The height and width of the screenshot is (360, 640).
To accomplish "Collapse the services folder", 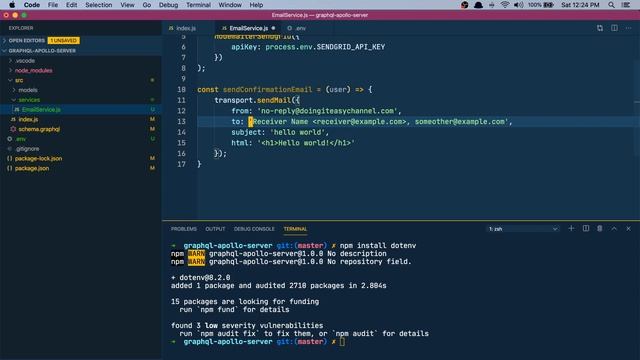I will [29, 100].
